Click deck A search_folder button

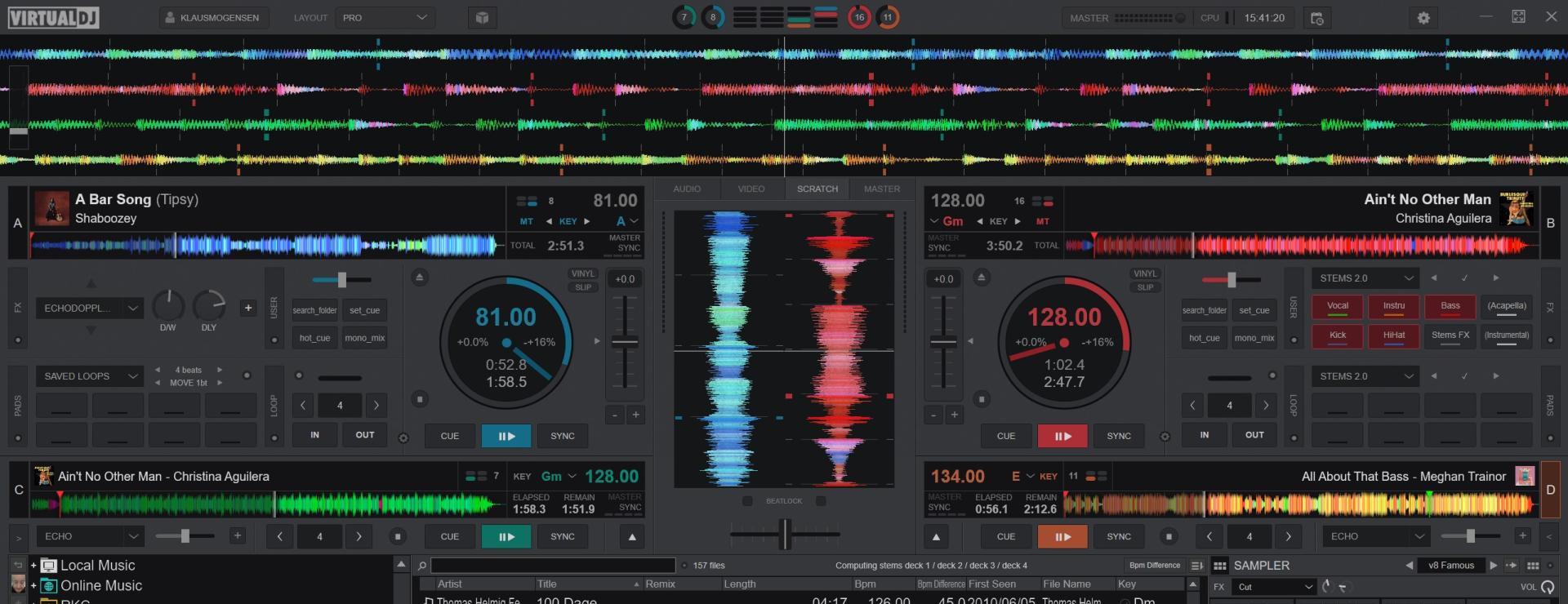[314, 310]
